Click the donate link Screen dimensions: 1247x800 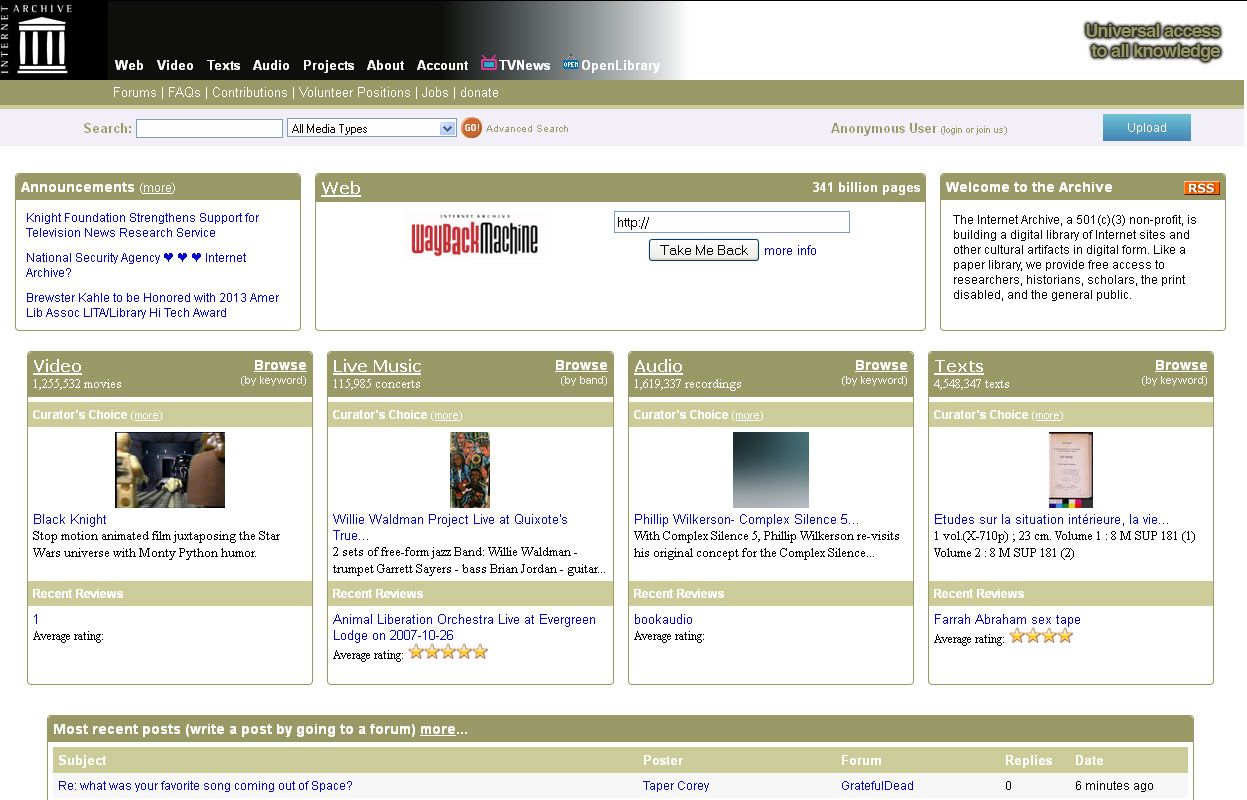479,92
